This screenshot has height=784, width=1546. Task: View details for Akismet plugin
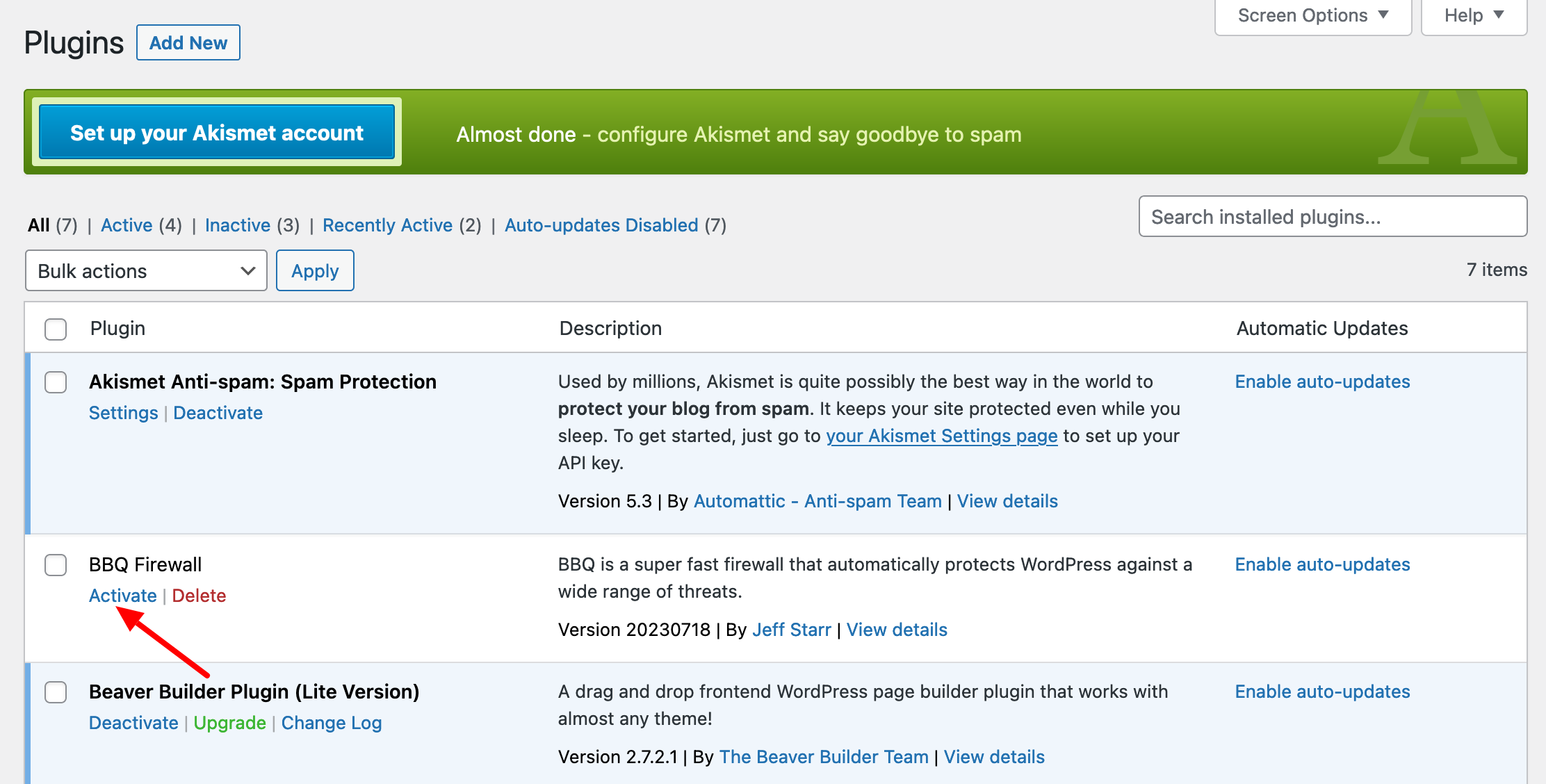tap(1007, 501)
